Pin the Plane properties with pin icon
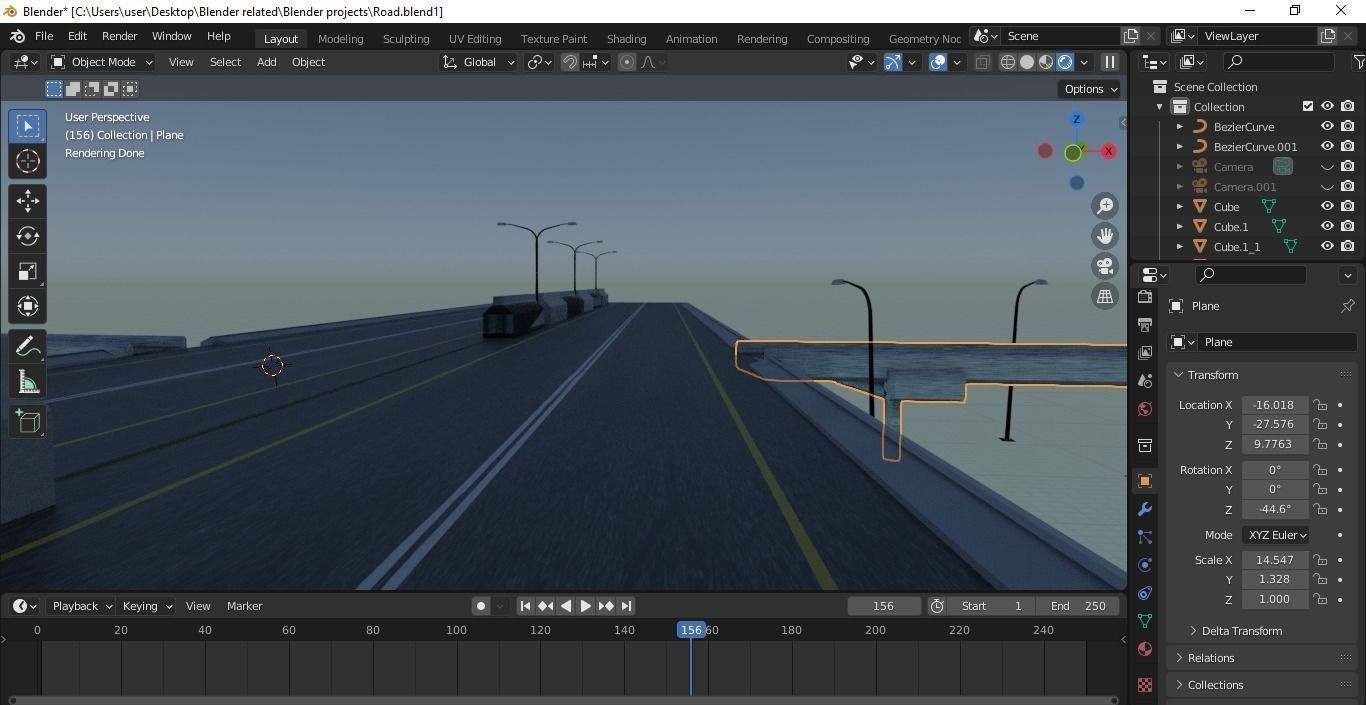 (x=1347, y=306)
